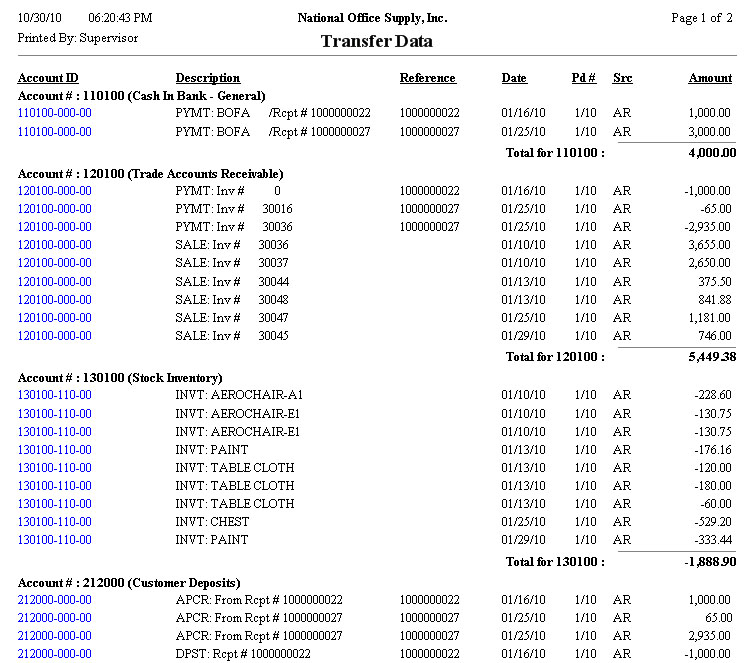Open the account link for the -333.44 PAINT entry
Image resolution: width=756 pixels, height=663 pixels.
coord(55,540)
